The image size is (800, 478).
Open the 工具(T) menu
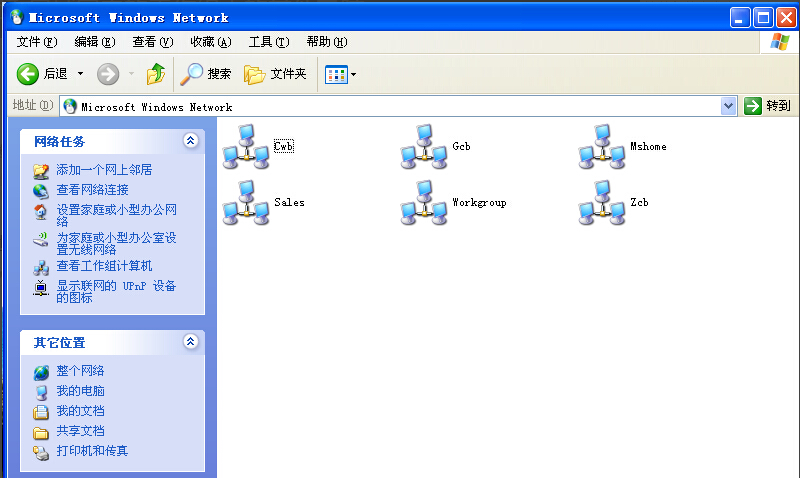[x=268, y=42]
